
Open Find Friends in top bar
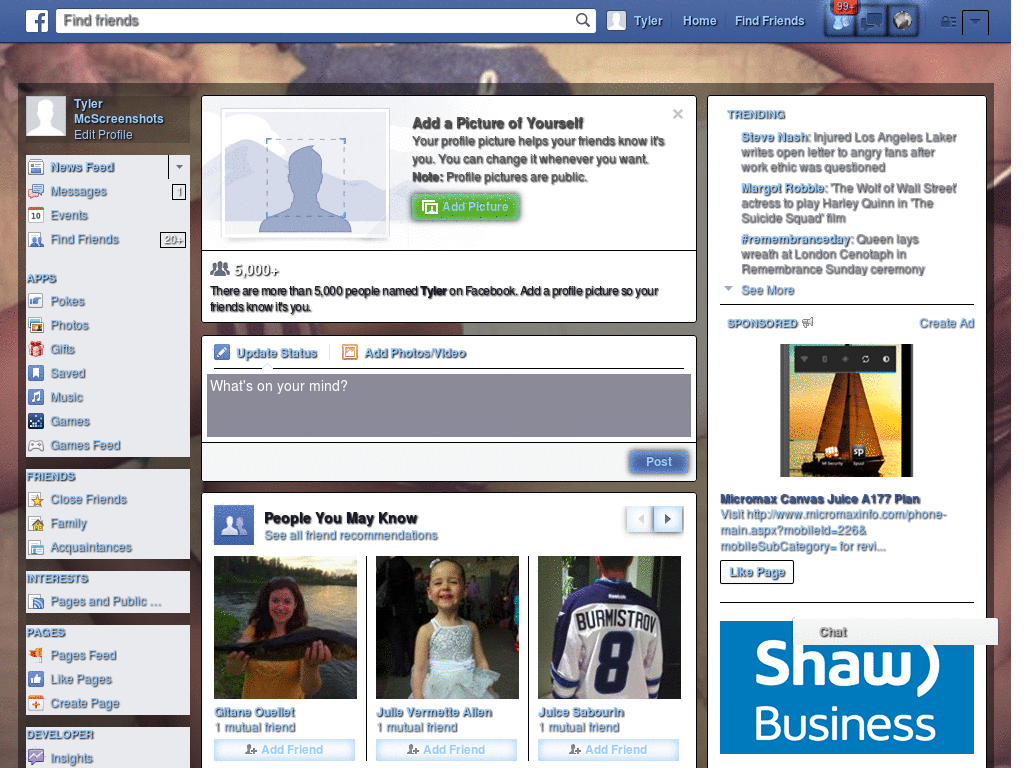769,21
